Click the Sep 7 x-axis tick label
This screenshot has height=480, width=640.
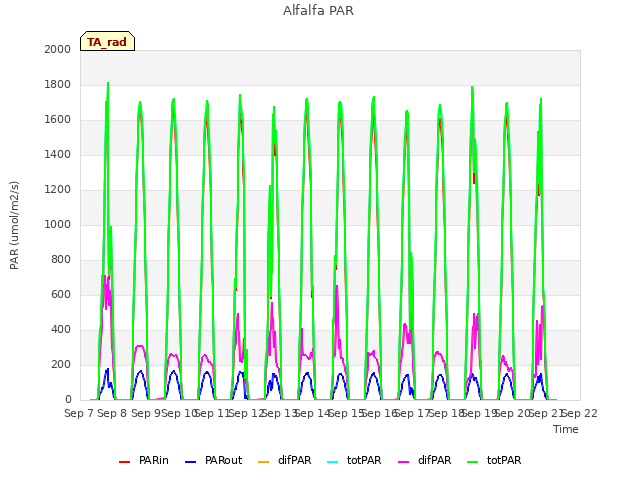click(79, 413)
